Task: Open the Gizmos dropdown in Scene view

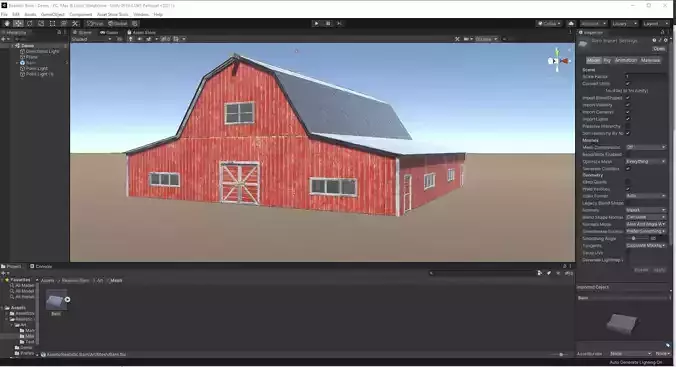Action: [486, 39]
